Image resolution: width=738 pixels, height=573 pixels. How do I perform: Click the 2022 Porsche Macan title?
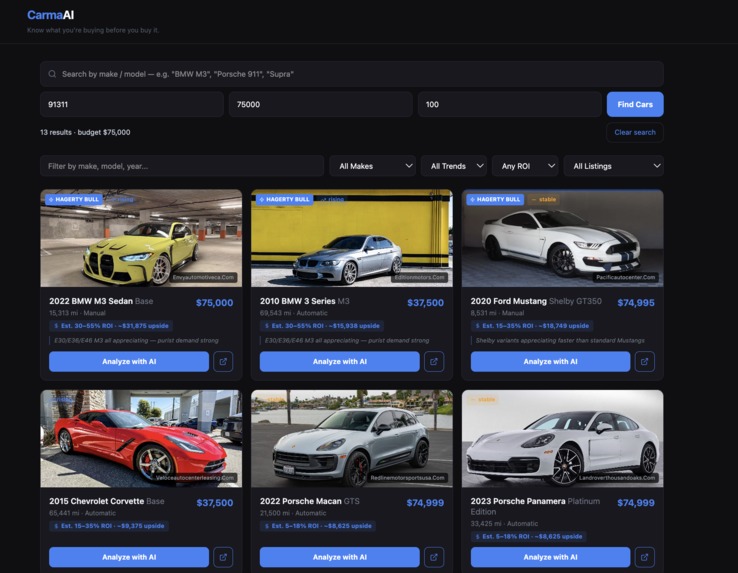click(301, 501)
